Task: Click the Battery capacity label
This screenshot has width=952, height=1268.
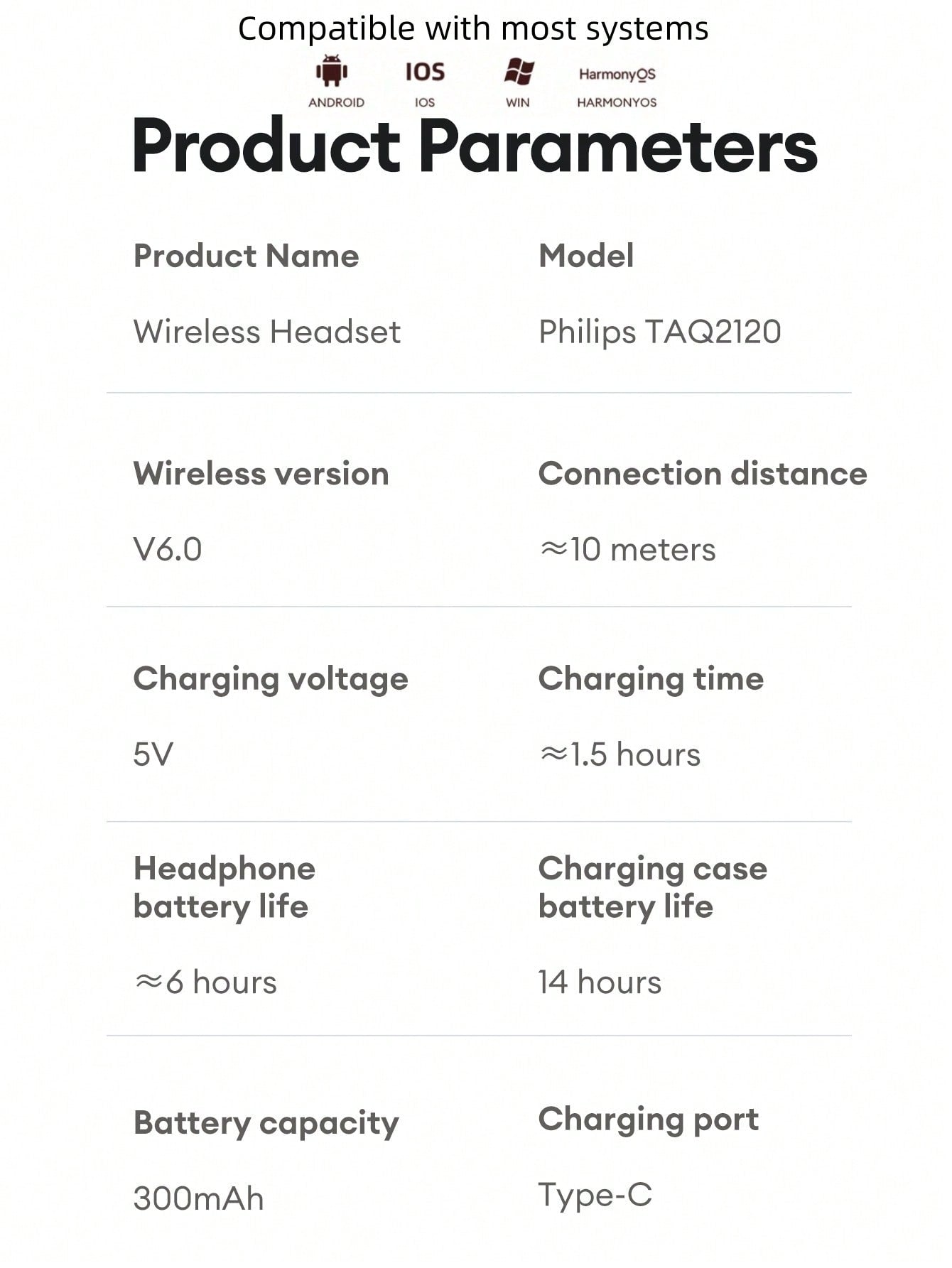Action: [266, 1124]
